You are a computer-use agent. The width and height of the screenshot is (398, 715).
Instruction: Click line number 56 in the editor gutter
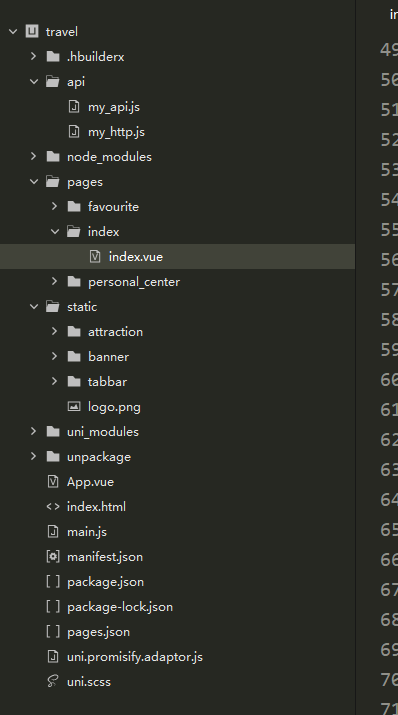(x=389, y=259)
